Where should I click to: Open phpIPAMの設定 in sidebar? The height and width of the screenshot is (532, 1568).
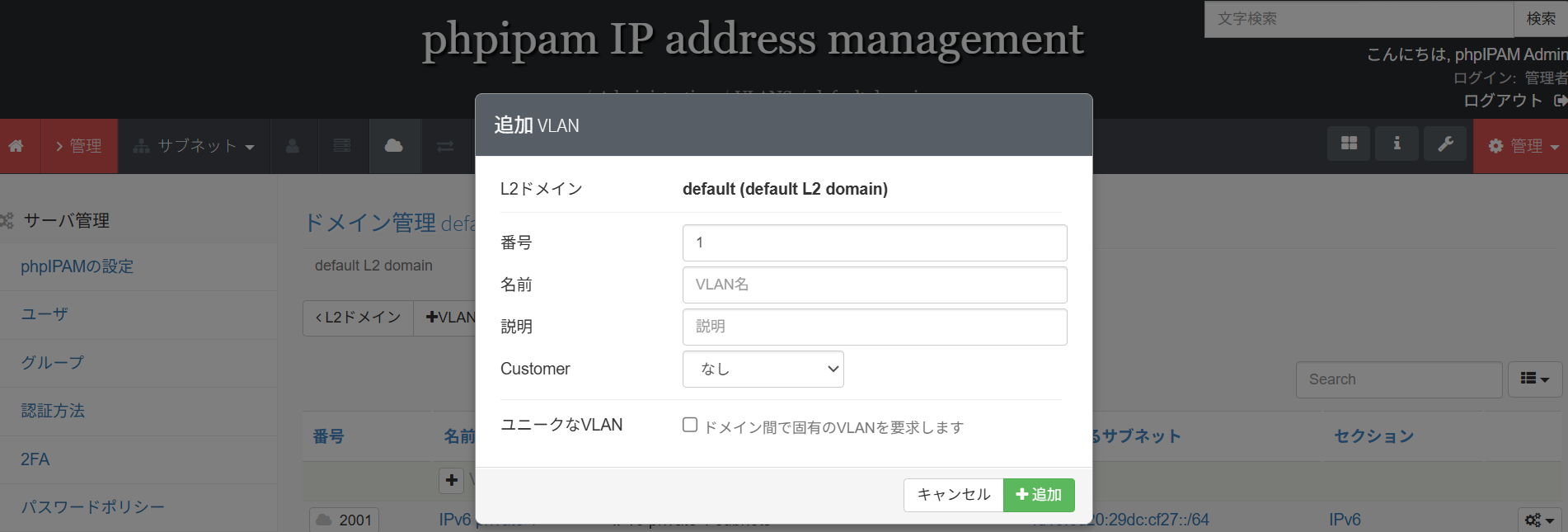click(77, 266)
